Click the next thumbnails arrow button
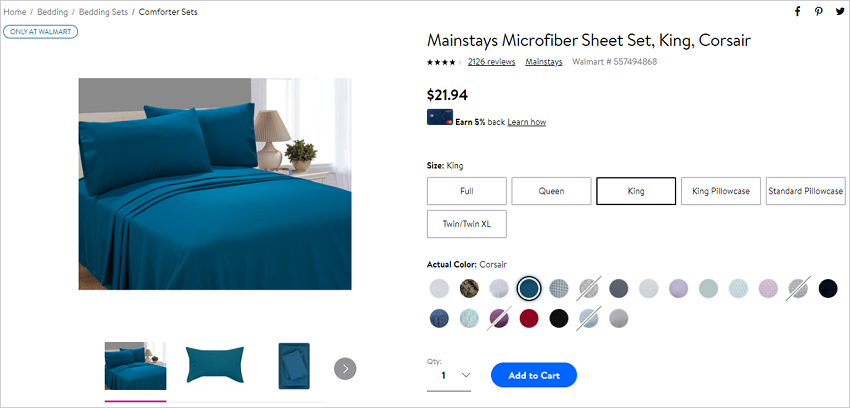This screenshot has height=408, width=850. coord(345,369)
